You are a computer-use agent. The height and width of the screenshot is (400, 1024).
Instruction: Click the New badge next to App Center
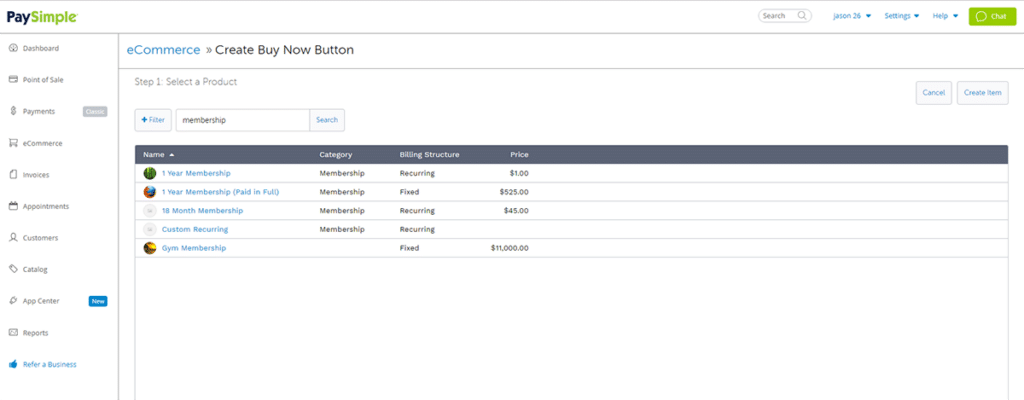coord(98,301)
